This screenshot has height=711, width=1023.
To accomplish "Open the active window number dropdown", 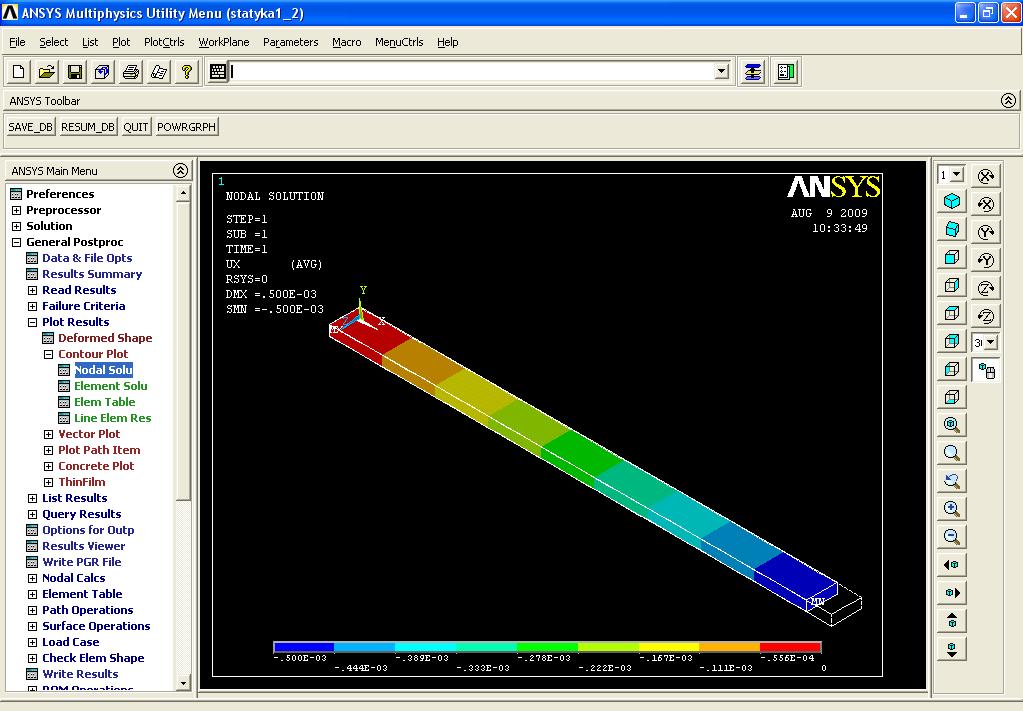I will pyautogui.click(x=957, y=175).
